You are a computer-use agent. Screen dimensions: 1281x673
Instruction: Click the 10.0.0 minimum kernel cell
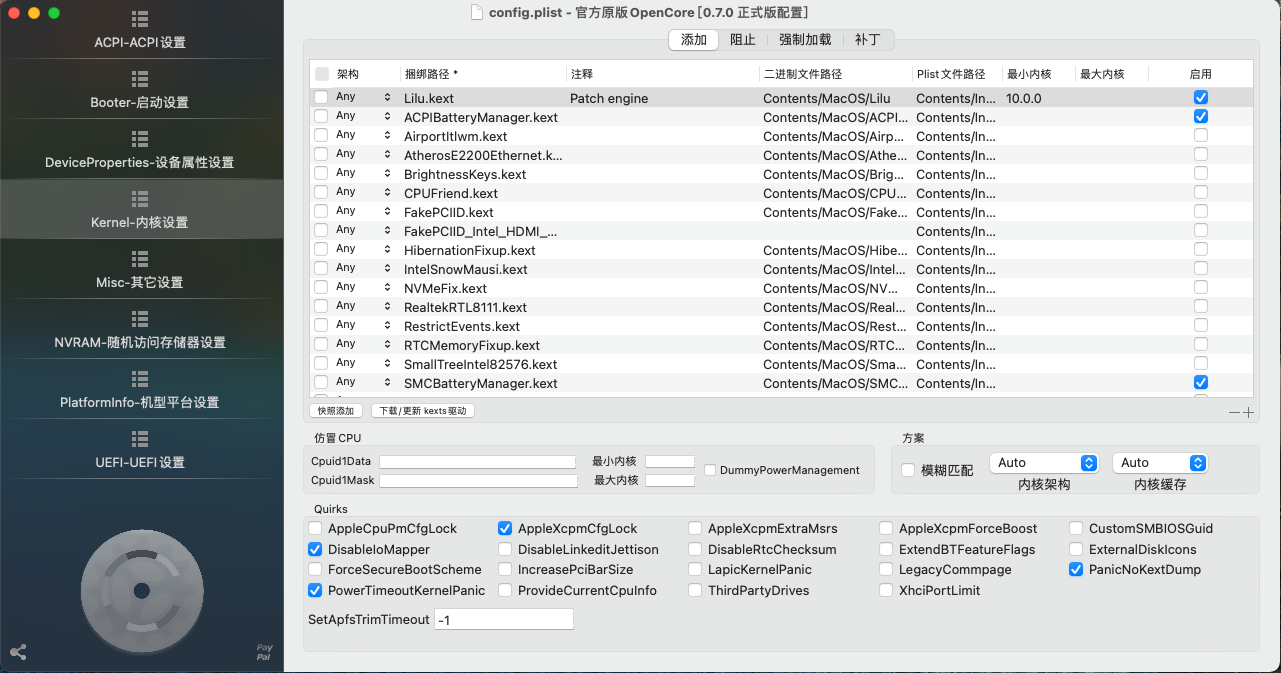1024,98
